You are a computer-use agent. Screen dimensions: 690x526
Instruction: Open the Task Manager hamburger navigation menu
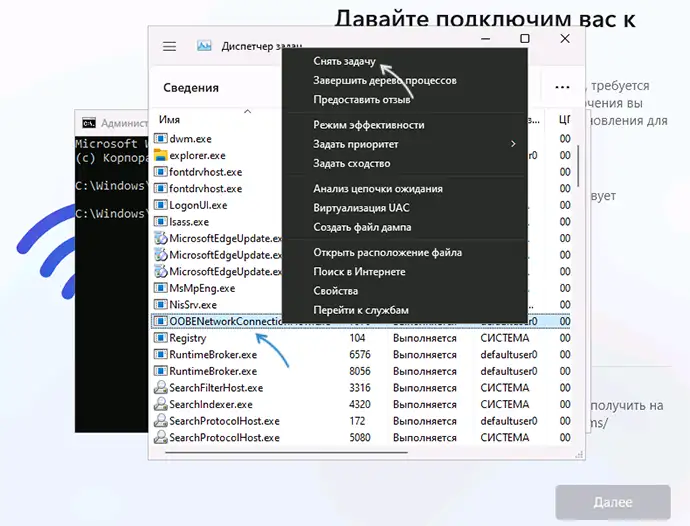click(169, 46)
